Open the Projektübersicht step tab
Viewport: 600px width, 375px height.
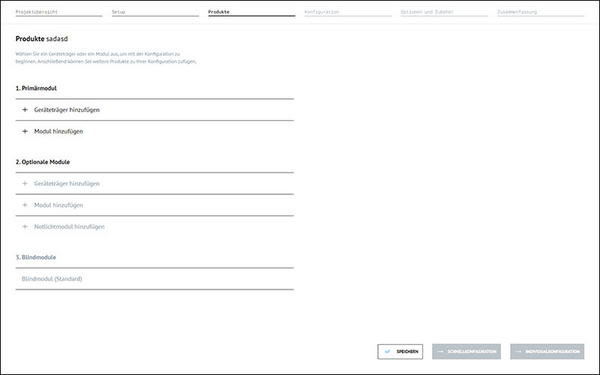[x=59, y=12]
